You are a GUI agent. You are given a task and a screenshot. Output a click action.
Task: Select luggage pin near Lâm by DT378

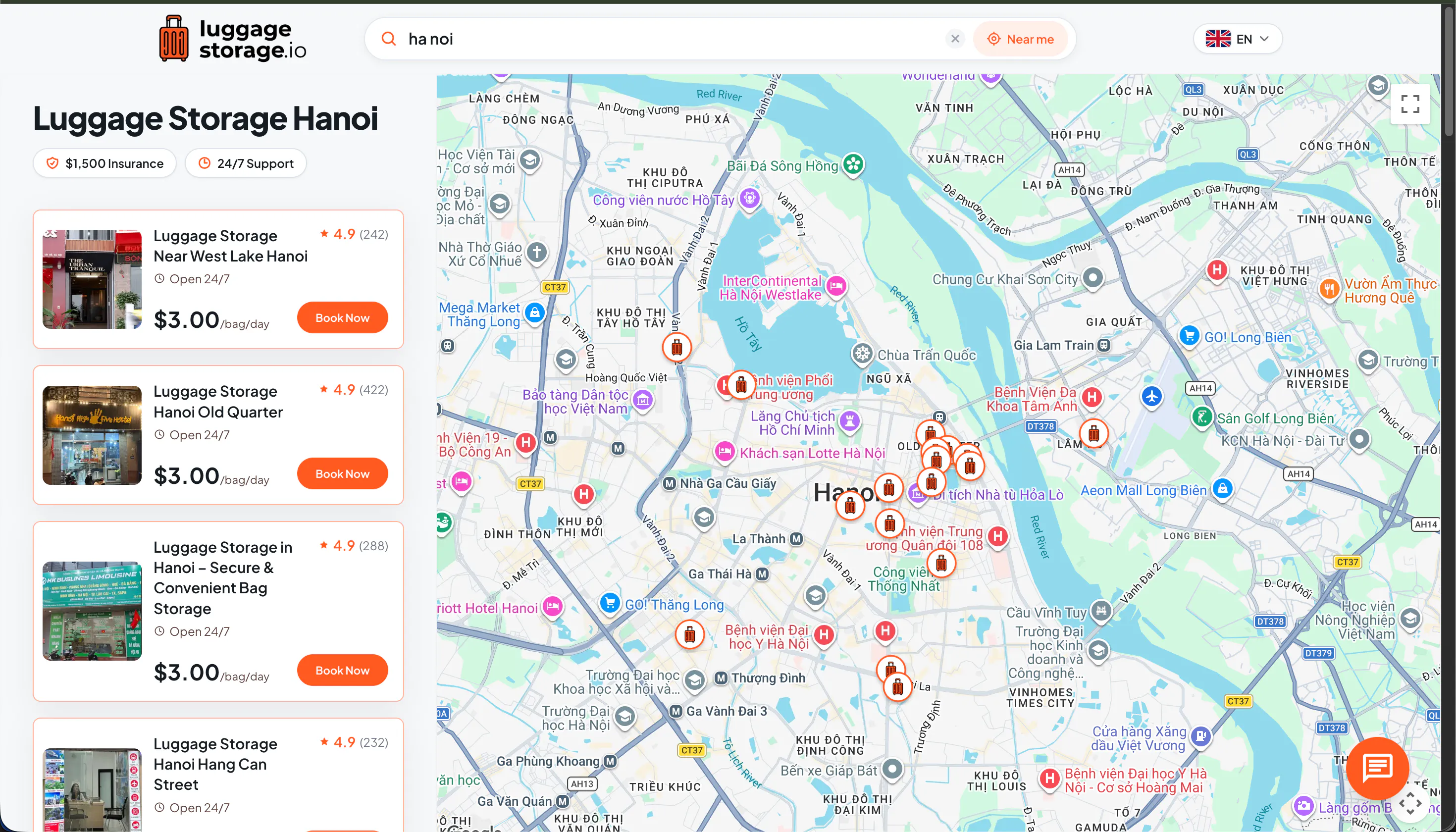(1093, 433)
